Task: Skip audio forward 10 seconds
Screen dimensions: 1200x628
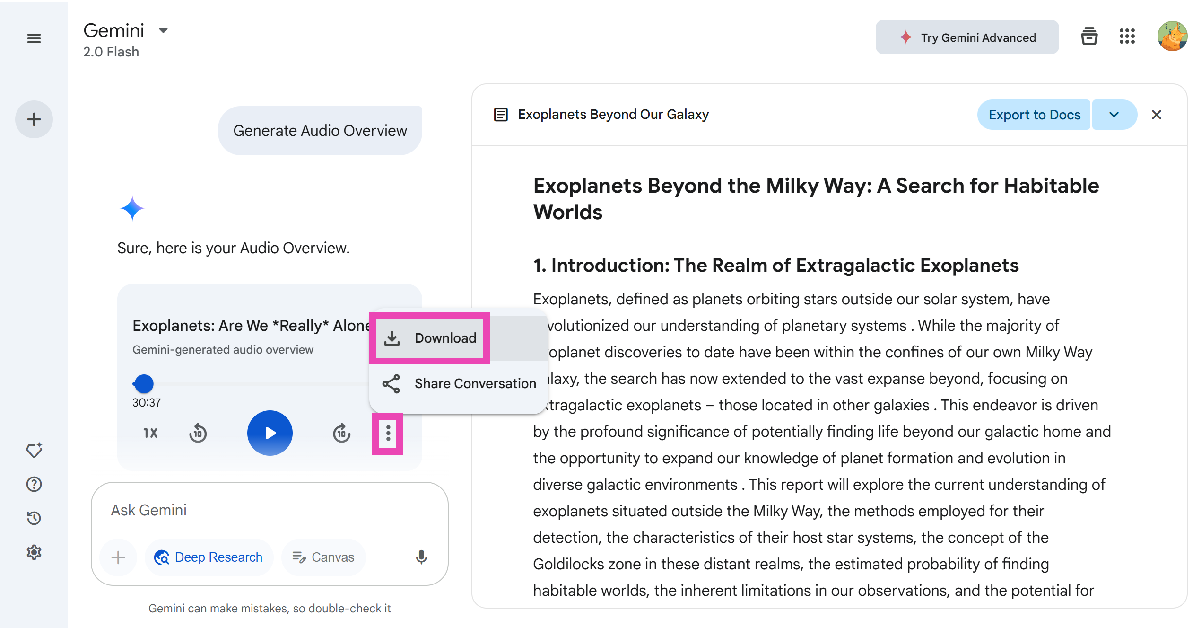Action: (x=342, y=433)
